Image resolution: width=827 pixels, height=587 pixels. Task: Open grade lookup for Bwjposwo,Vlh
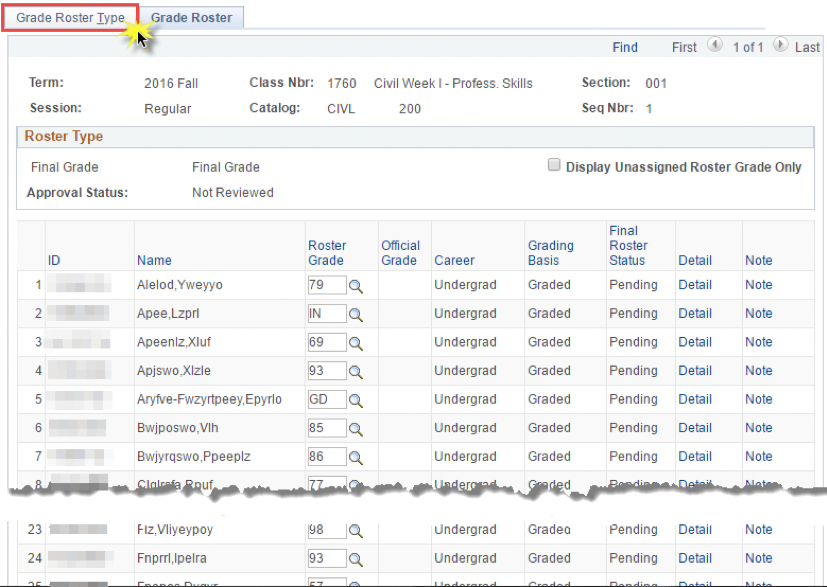point(355,428)
